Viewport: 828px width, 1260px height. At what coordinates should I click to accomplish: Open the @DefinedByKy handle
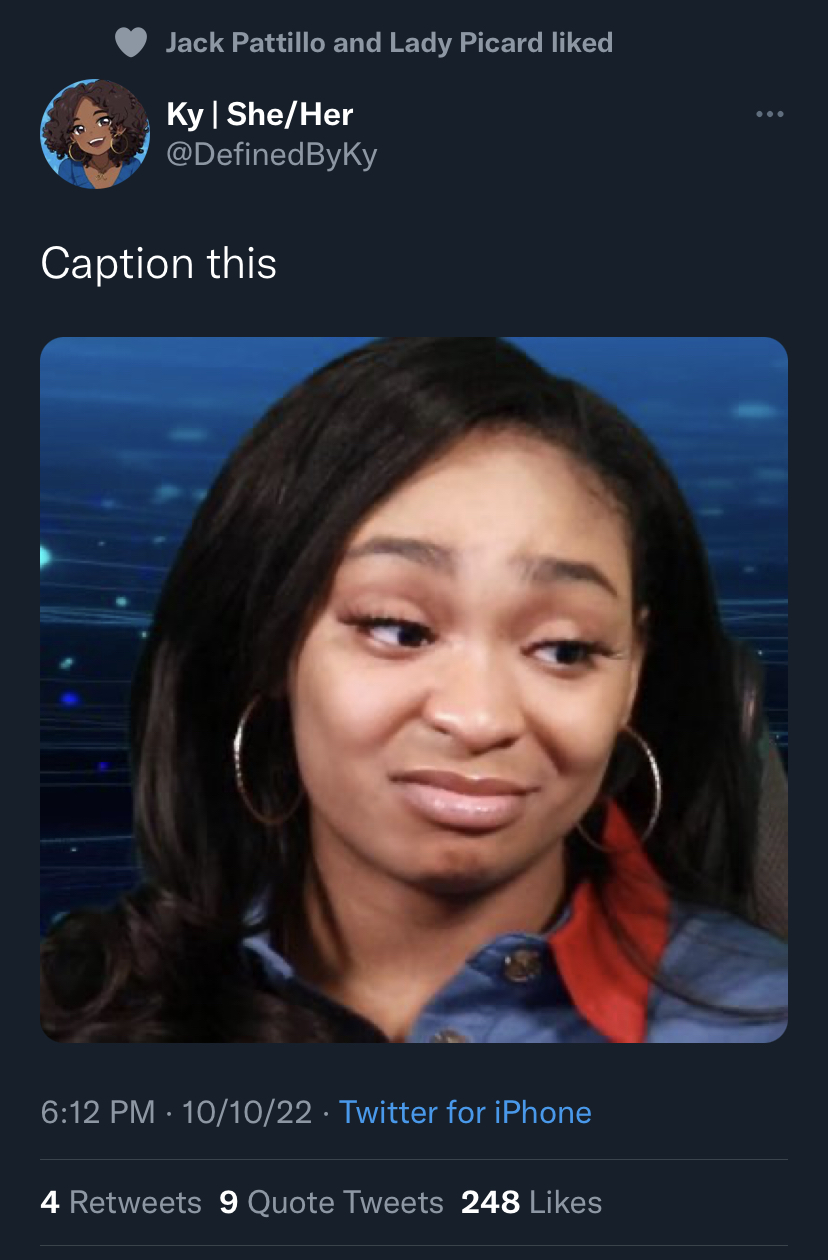point(271,155)
